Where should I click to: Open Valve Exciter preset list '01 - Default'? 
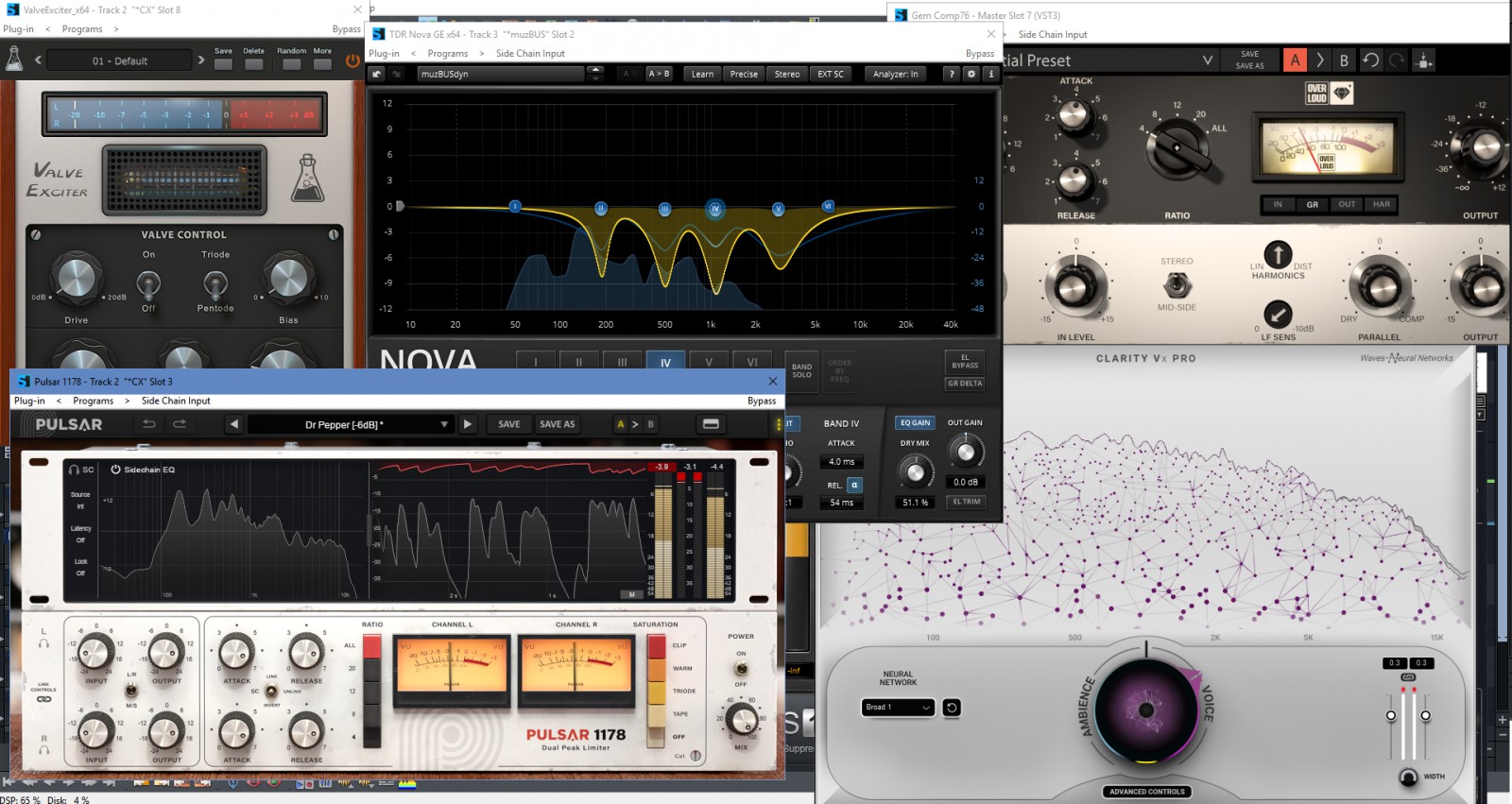coord(120,60)
